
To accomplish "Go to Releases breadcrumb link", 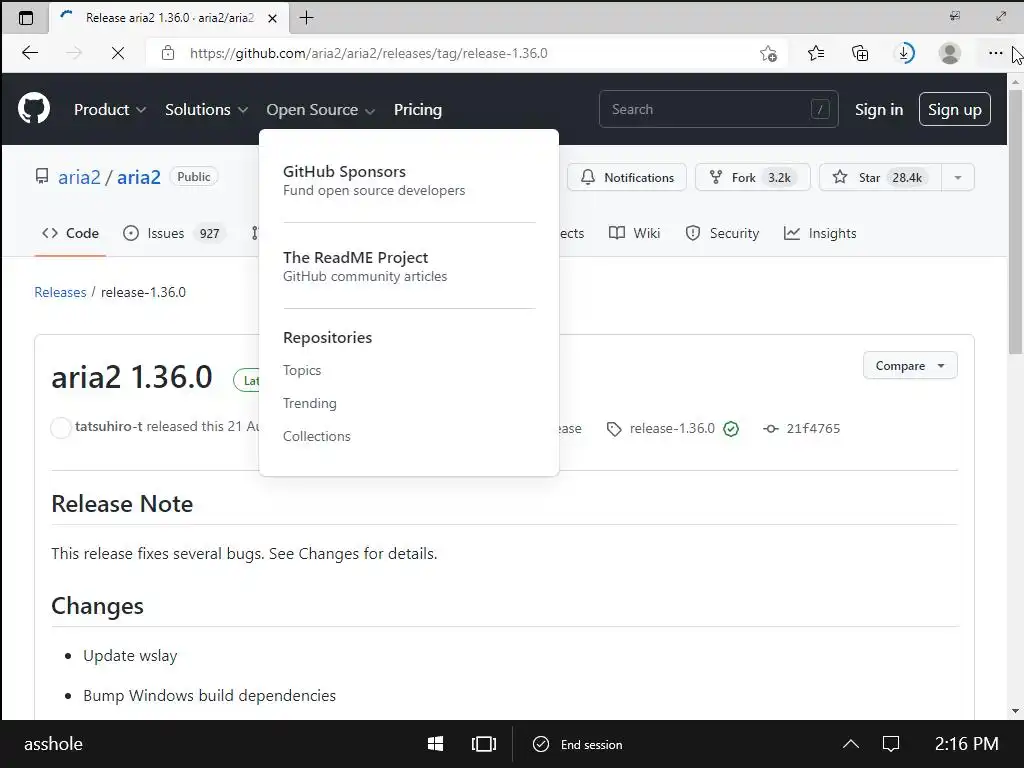I will coord(60,292).
